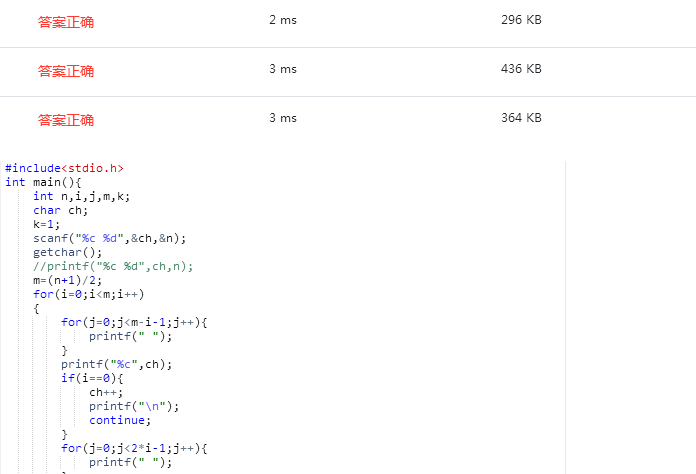Click the scanf("%c %d",&ch,&n); line
The image size is (696, 474).
tap(109, 238)
